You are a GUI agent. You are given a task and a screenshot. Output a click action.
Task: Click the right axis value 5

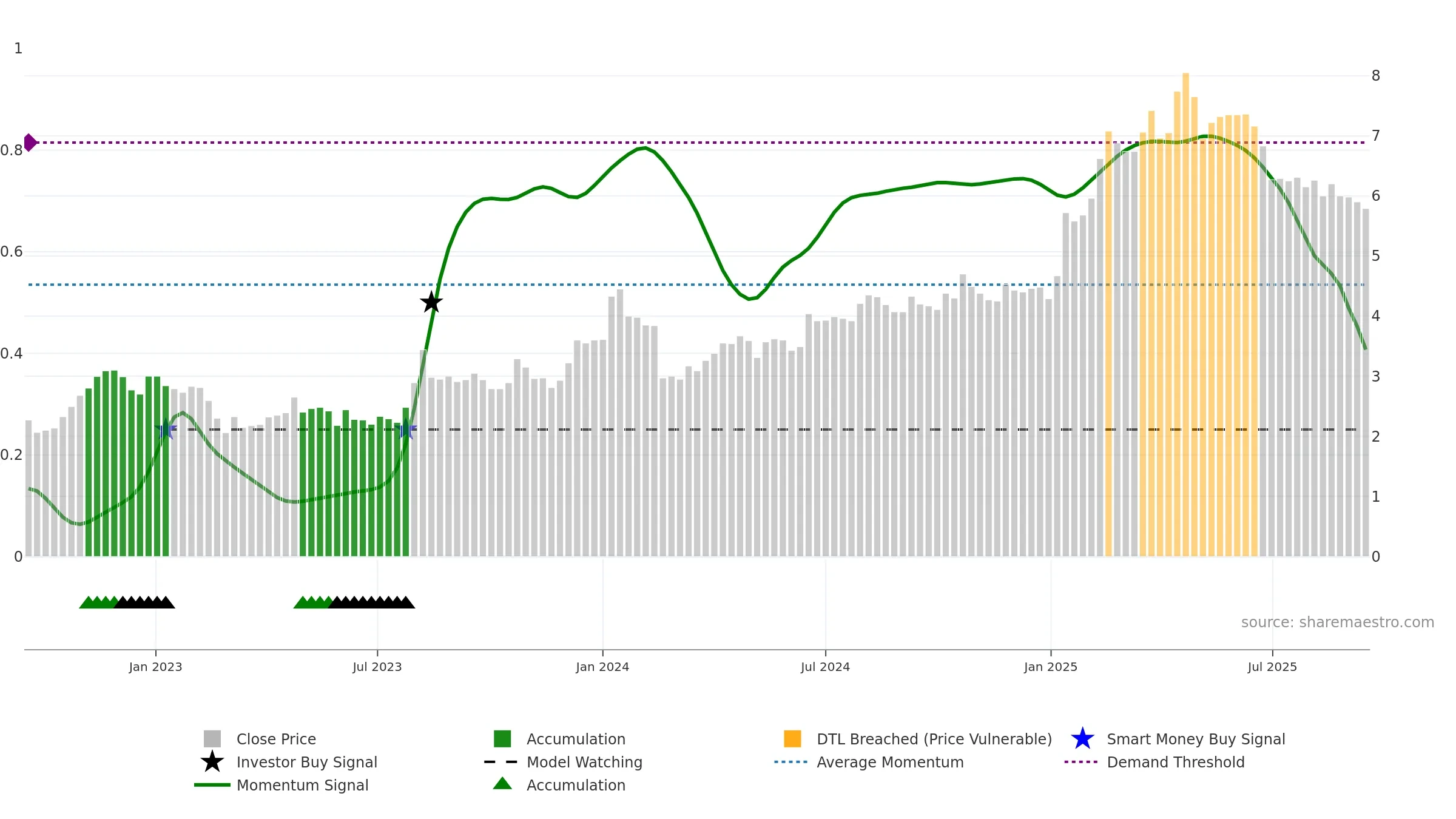point(1376,256)
